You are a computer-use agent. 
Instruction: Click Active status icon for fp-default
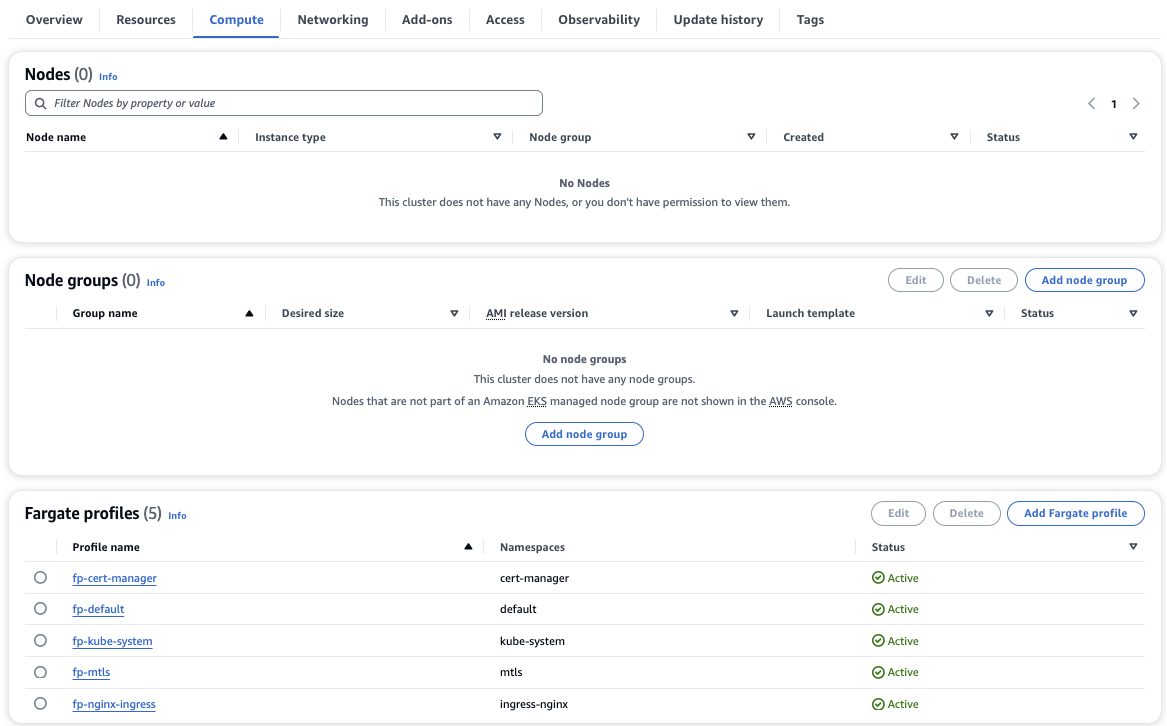click(878, 609)
